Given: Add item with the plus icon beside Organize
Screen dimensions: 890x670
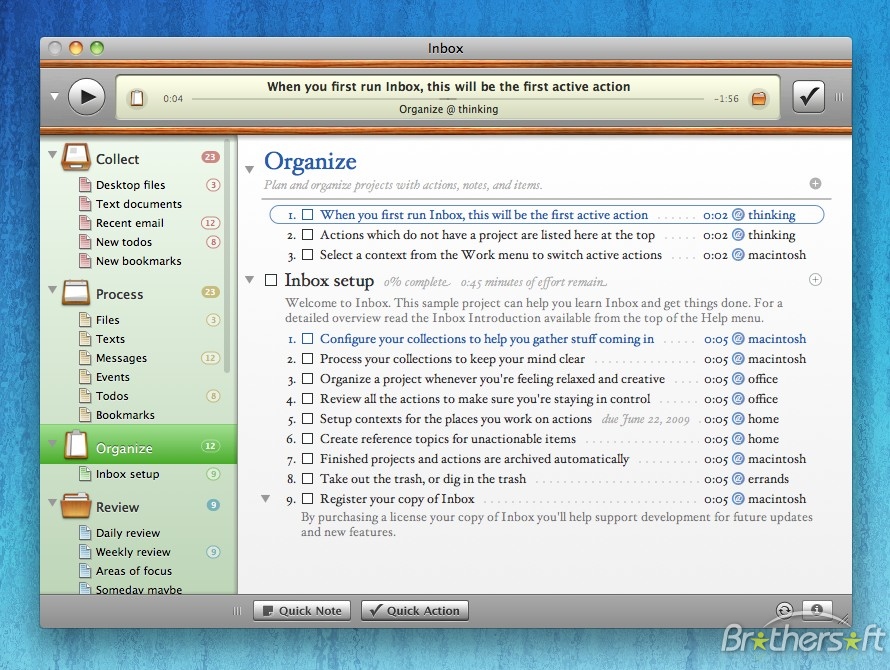Looking at the screenshot, I should (x=815, y=183).
